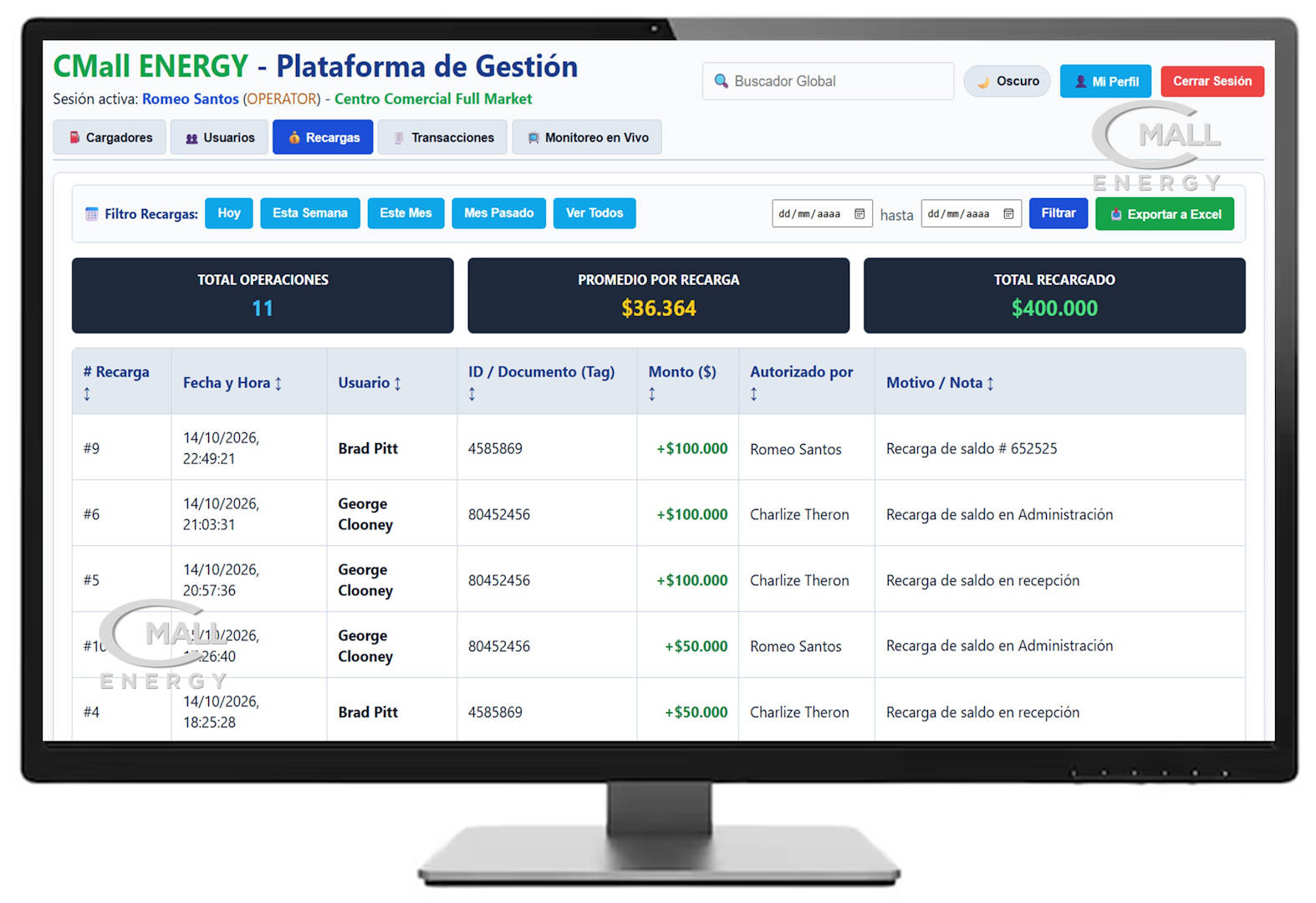Filter recharges by Mes Pasado
Screen dimensions: 1316x903
pyautogui.click(x=499, y=213)
